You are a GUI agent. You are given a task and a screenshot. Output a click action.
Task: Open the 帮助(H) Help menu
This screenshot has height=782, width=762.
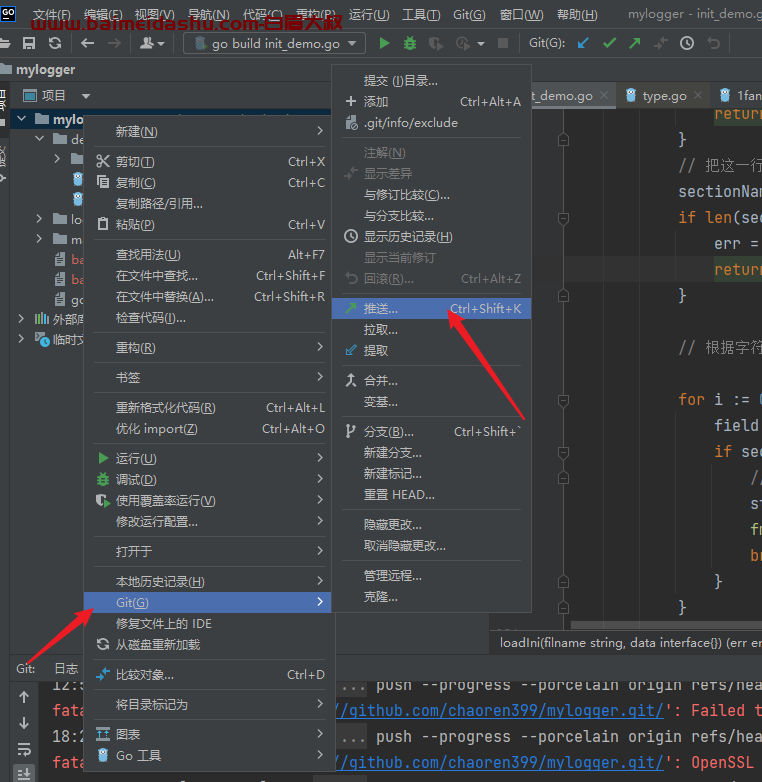tap(576, 14)
